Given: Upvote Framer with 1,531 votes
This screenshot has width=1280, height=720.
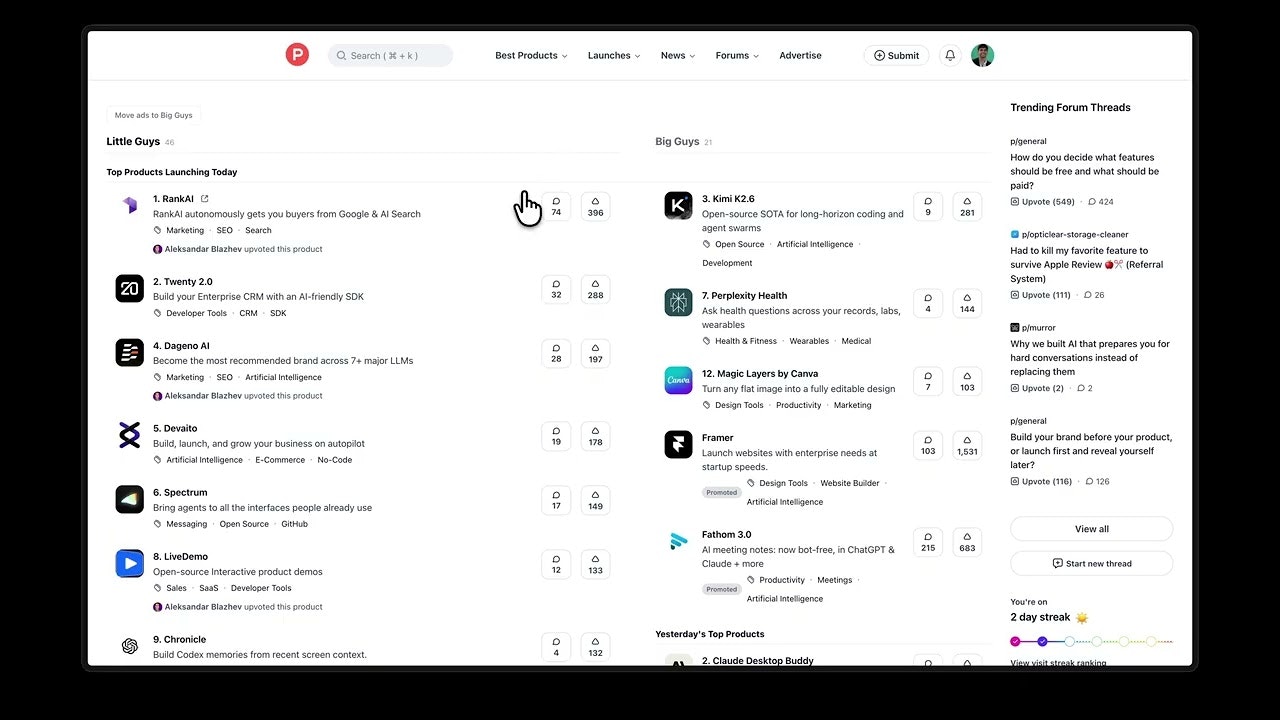Looking at the screenshot, I should pos(967,445).
